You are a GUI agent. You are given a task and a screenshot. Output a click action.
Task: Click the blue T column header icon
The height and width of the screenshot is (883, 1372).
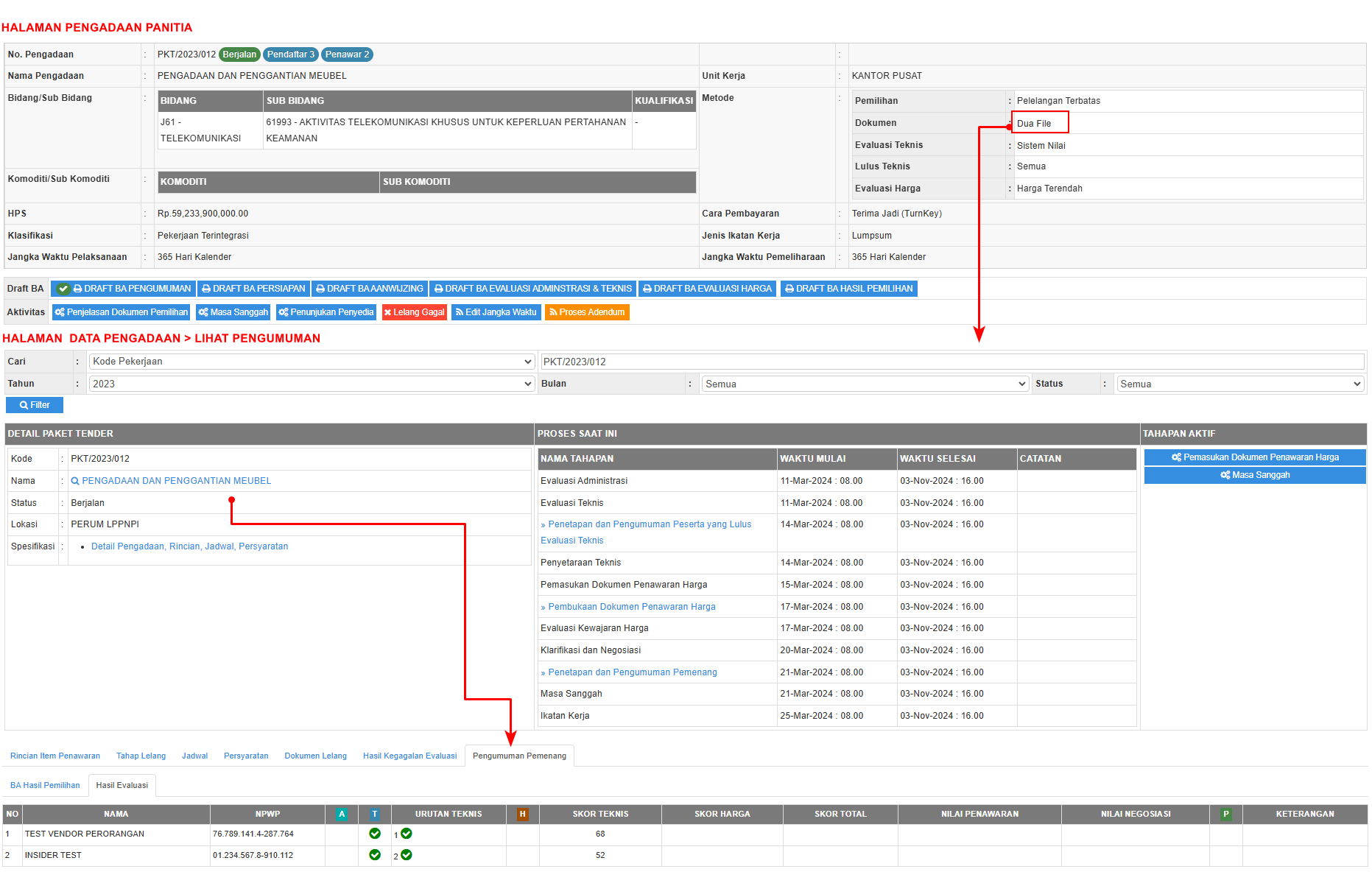pyautogui.click(x=375, y=814)
